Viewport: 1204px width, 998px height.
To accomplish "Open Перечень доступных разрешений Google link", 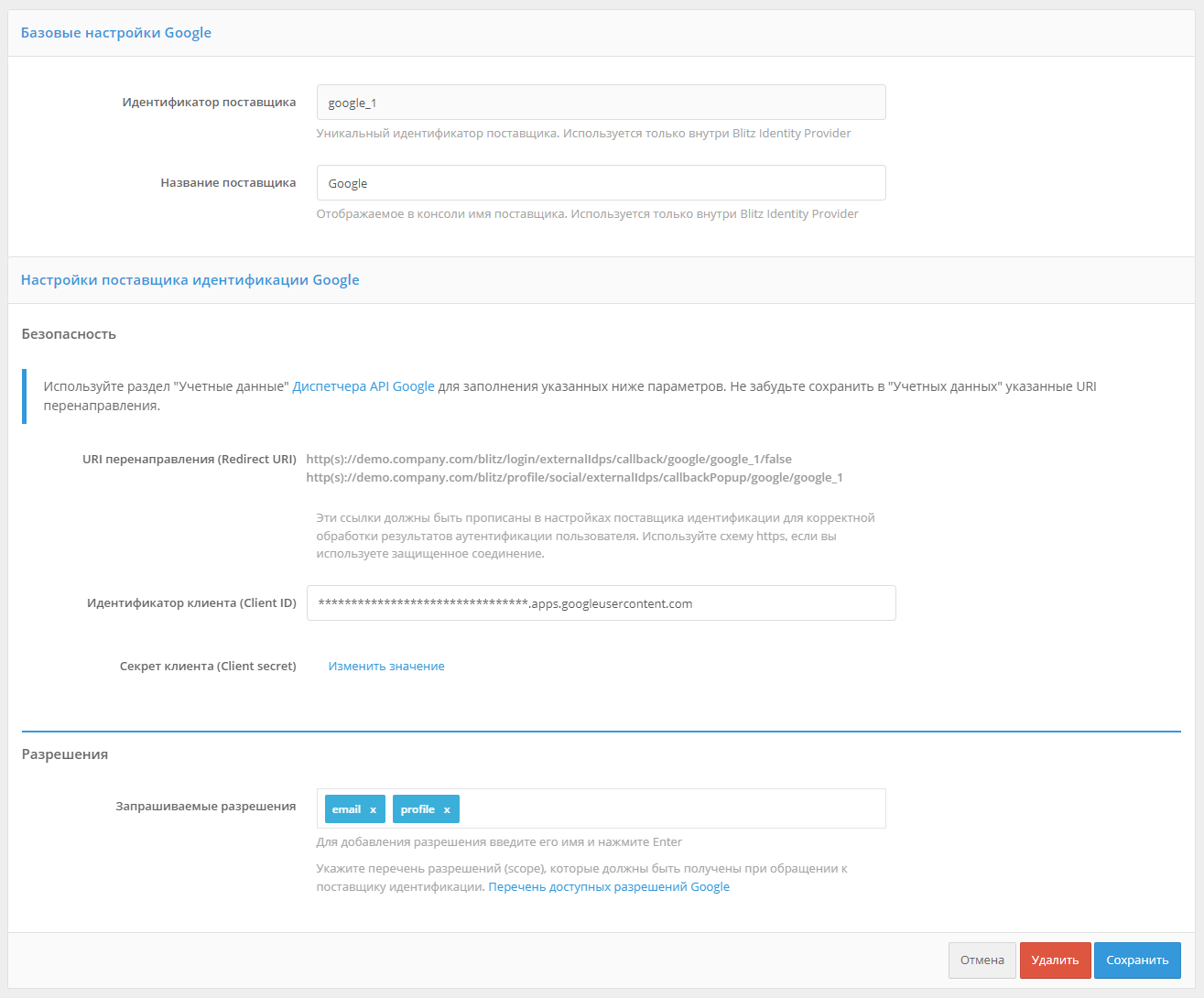I will pyautogui.click(x=609, y=887).
